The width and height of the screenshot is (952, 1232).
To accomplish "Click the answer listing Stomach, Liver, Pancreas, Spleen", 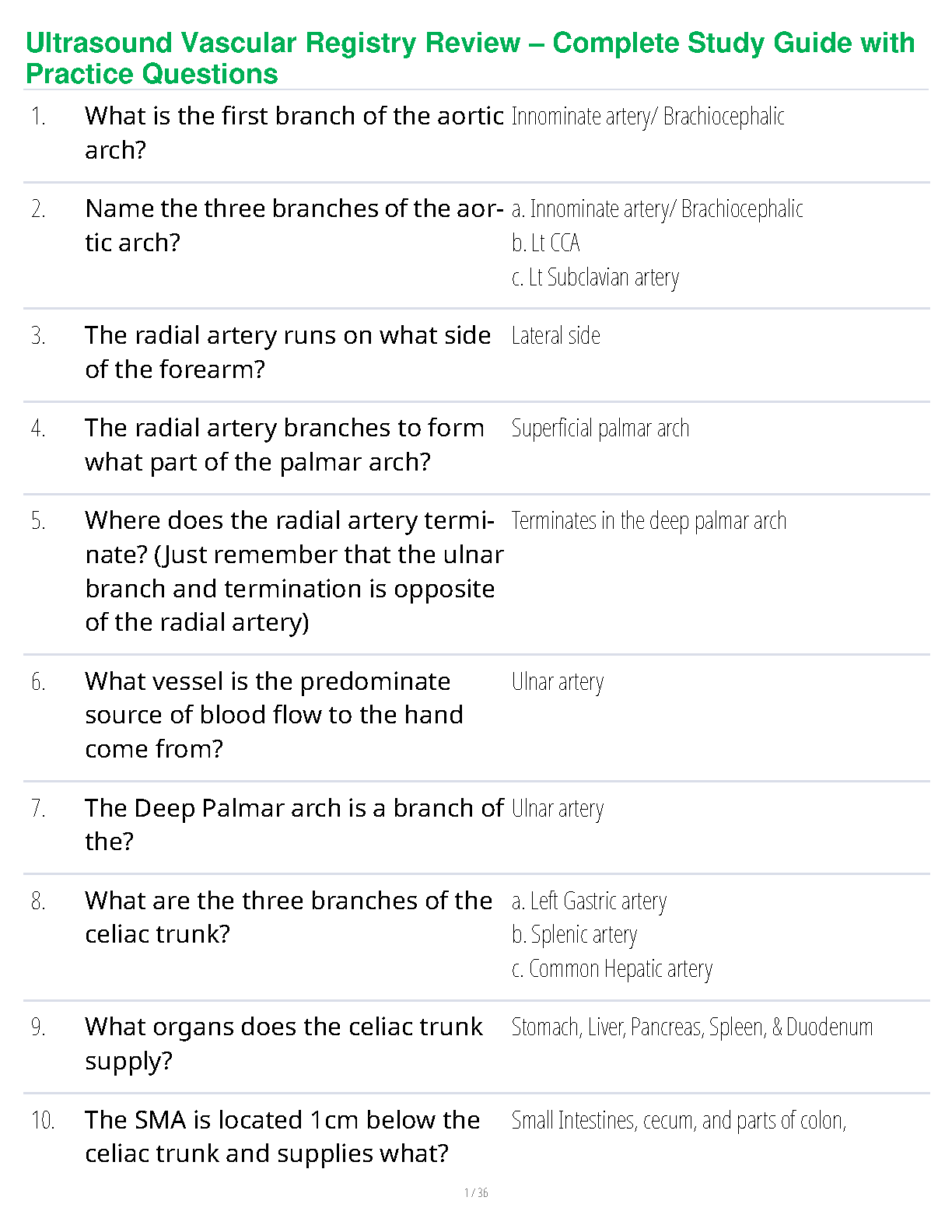I will click(692, 1027).
